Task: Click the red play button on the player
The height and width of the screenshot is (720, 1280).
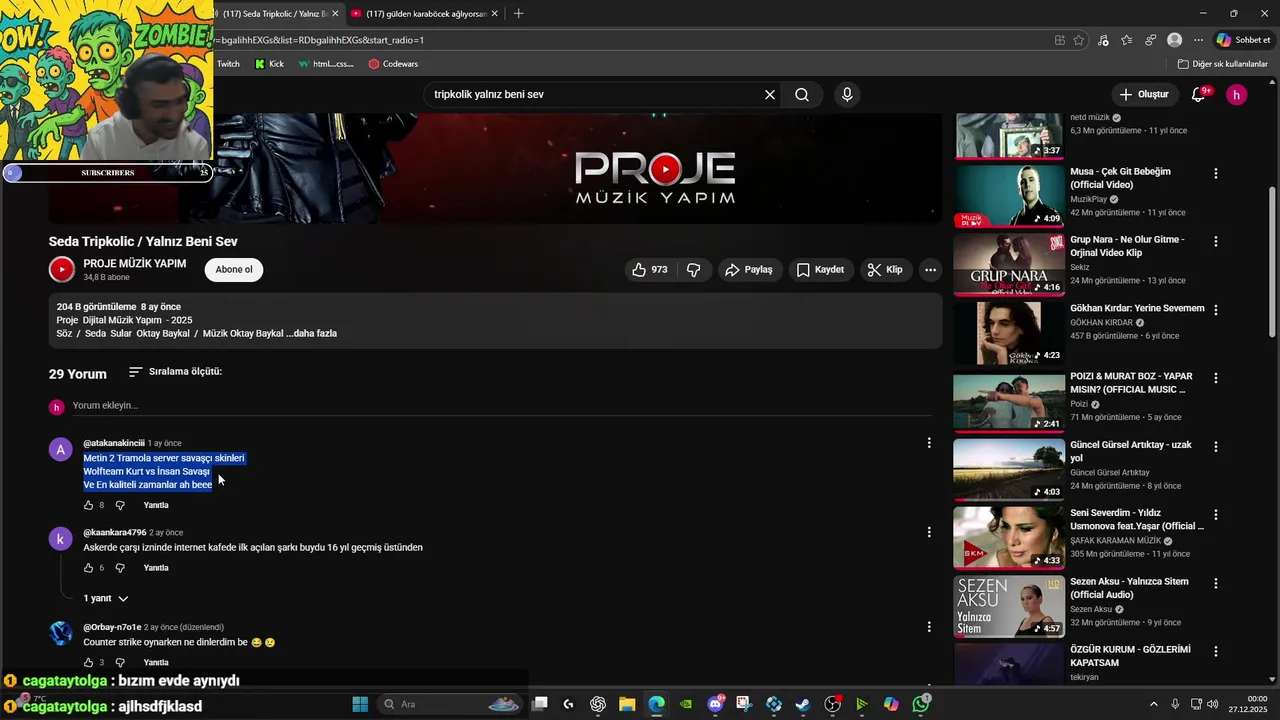Action: point(664,169)
